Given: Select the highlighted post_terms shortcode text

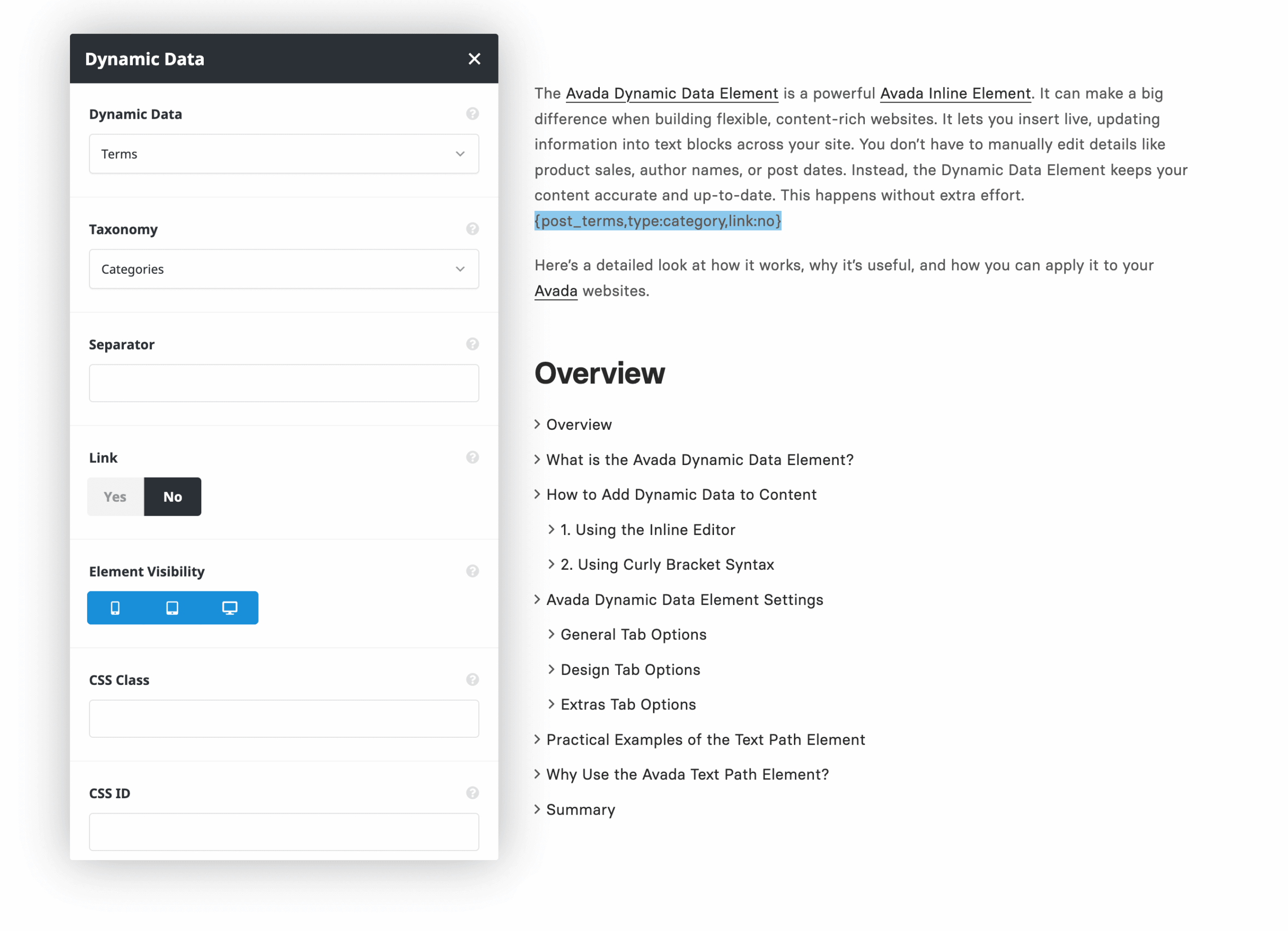Looking at the screenshot, I should tap(658, 221).
